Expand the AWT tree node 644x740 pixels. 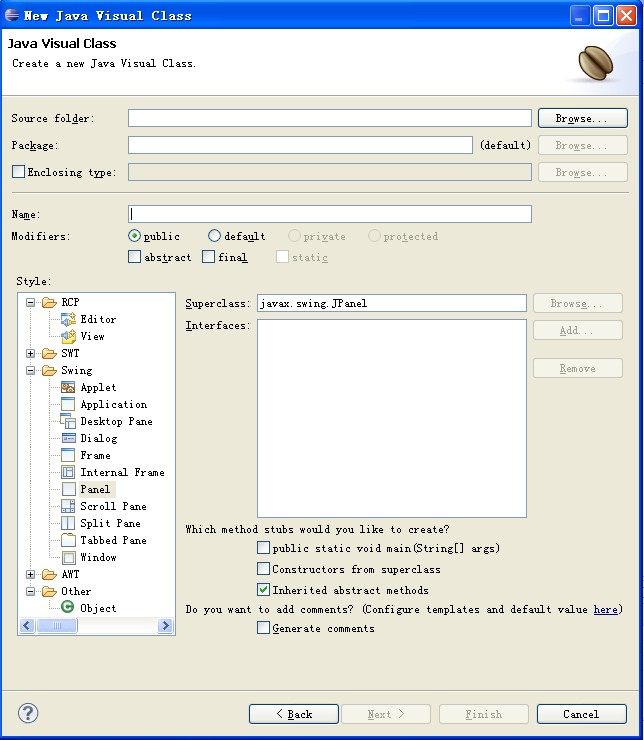click(x=31, y=574)
